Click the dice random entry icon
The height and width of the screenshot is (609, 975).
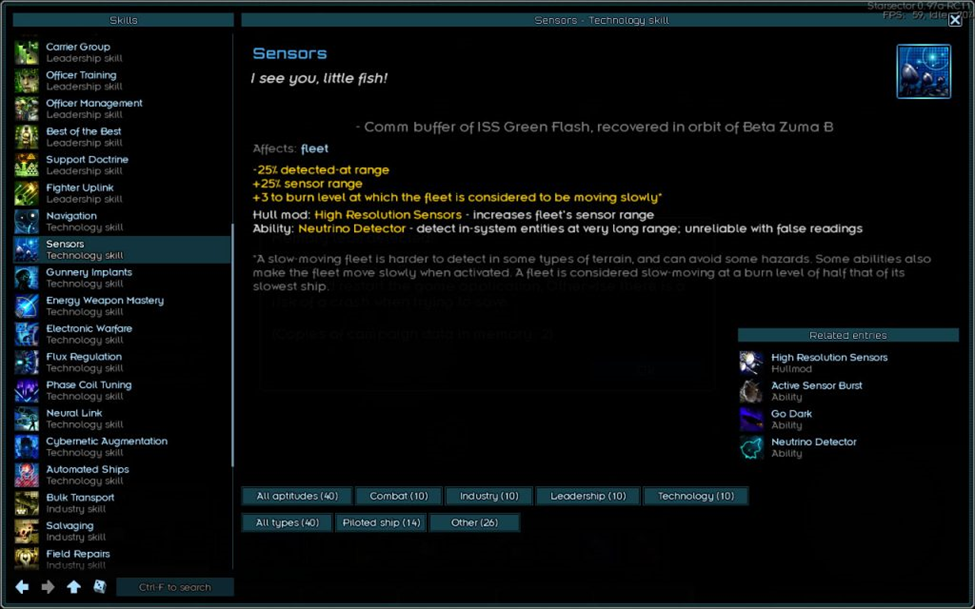[x=100, y=587]
